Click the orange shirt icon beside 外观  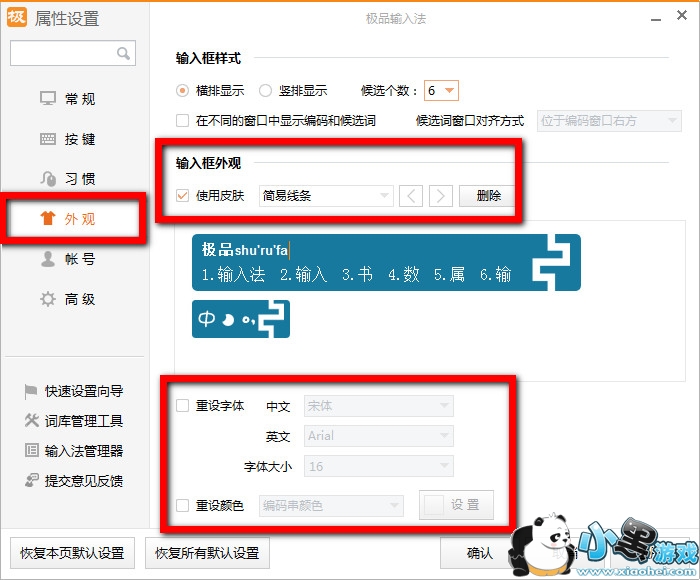coord(48,218)
